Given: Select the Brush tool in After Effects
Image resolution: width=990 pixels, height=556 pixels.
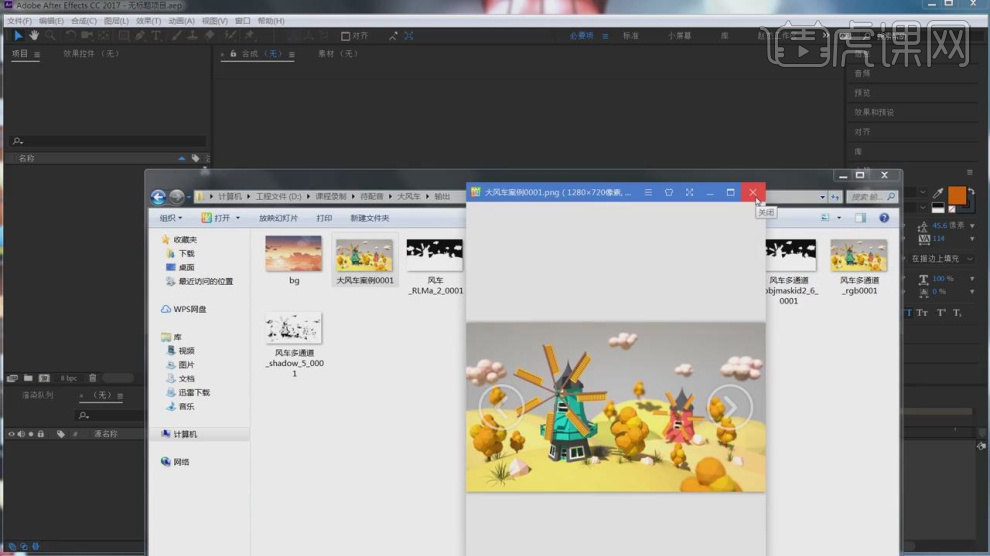Looking at the screenshot, I should (177, 36).
